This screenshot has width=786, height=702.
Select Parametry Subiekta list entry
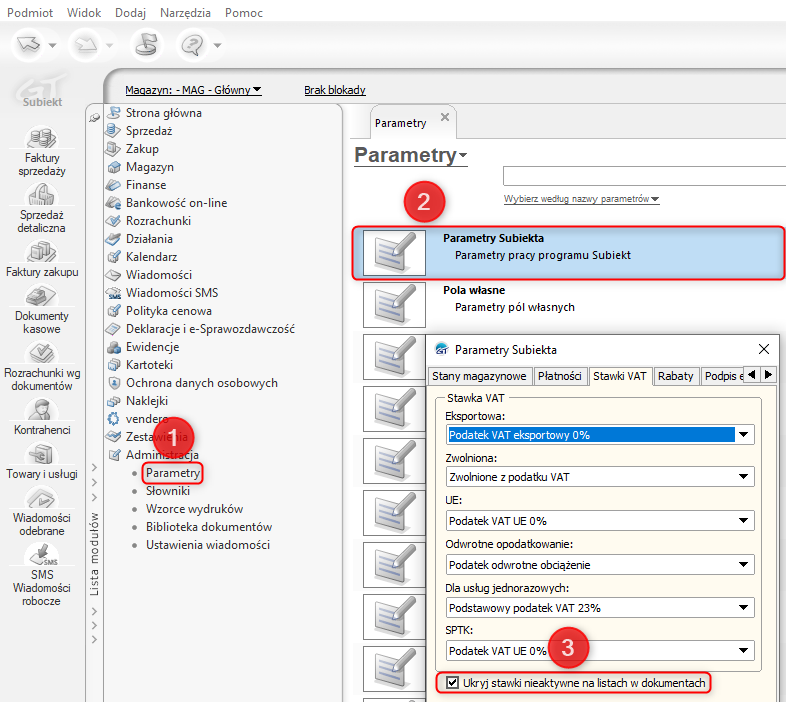(x=568, y=253)
